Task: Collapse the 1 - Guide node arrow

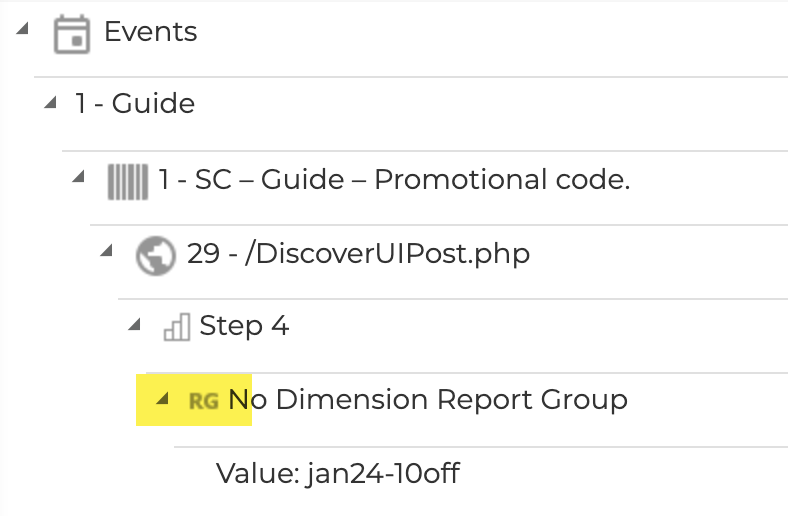Action: click(x=50, y=102)
